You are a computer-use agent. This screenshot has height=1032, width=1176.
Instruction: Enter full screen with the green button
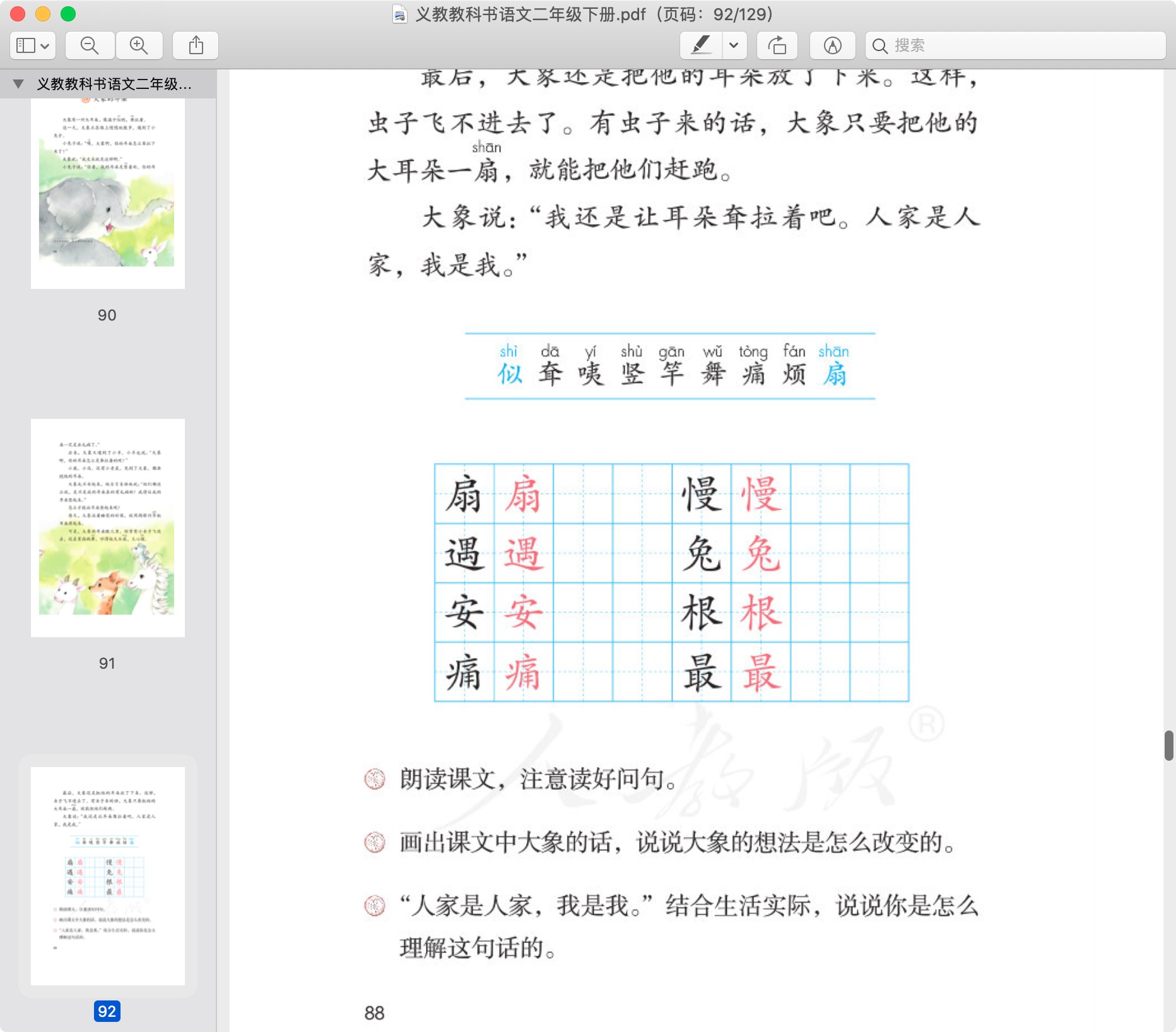pos(68,14)
